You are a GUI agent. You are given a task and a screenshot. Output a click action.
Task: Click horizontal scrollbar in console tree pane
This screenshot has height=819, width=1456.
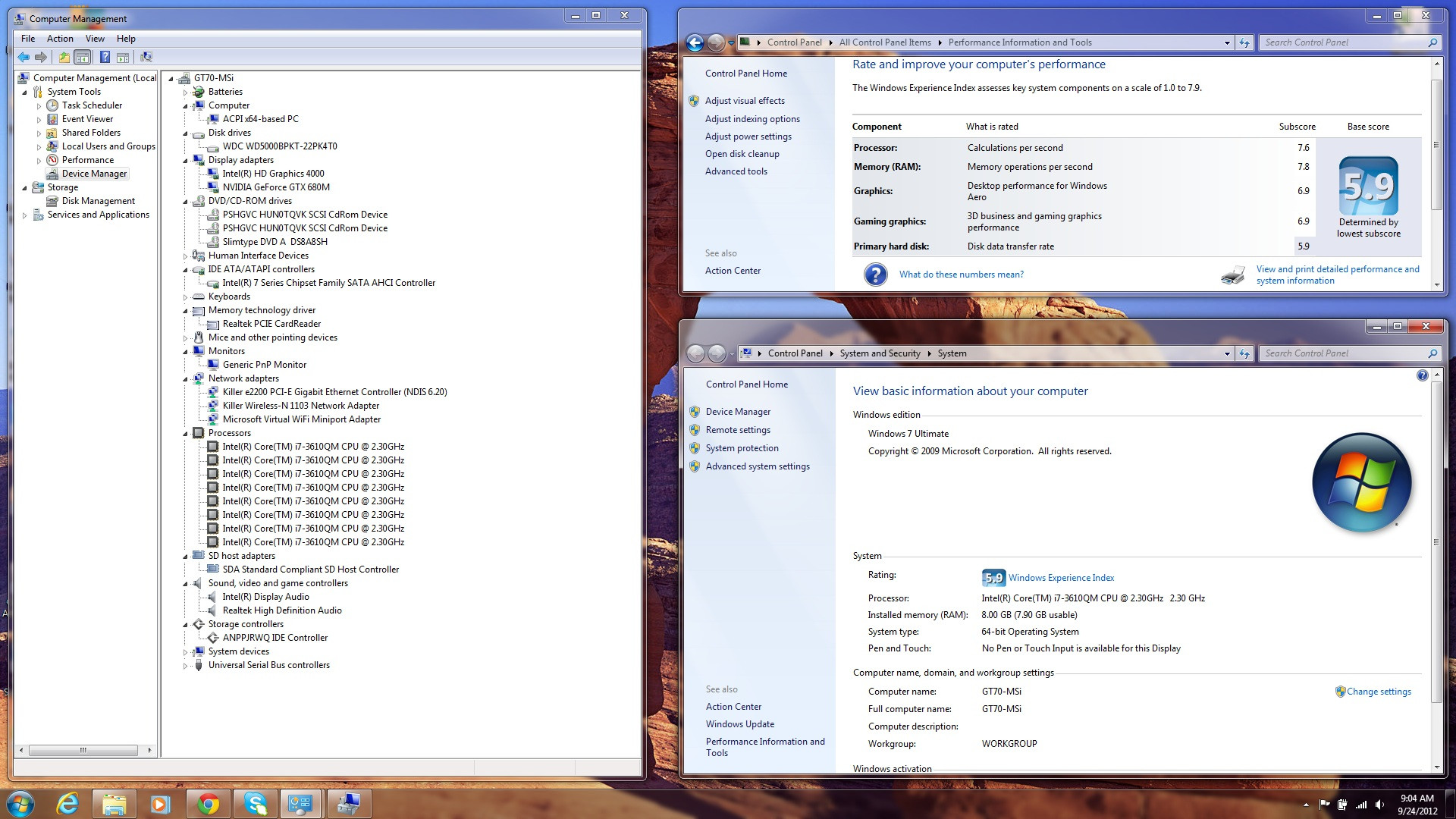(83, 750)
